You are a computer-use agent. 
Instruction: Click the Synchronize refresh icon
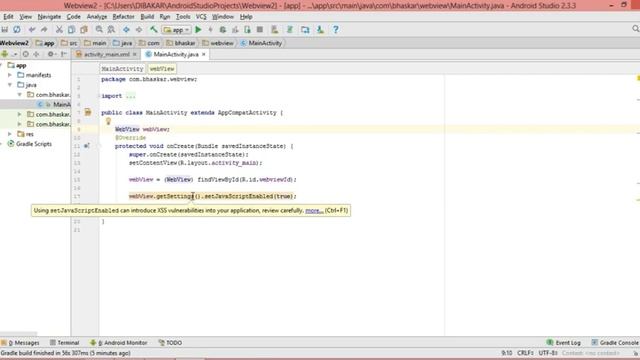tap(17, 29)
